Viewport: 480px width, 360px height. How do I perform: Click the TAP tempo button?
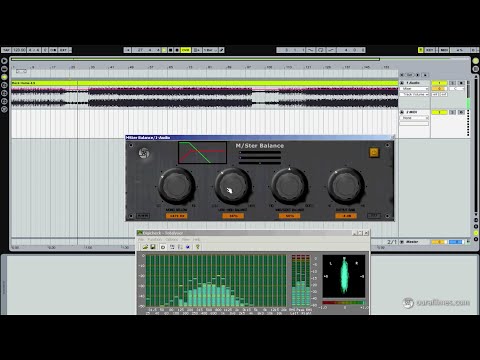click(x=6, y=50)
